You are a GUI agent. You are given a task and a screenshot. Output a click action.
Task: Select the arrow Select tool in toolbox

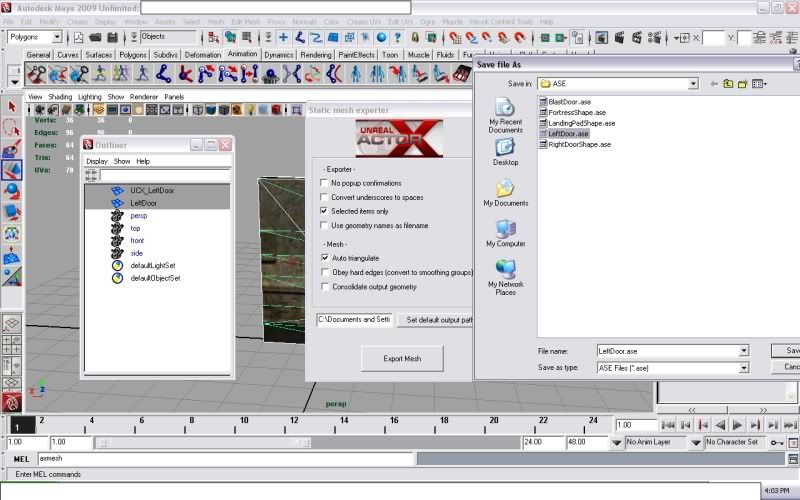12,107
